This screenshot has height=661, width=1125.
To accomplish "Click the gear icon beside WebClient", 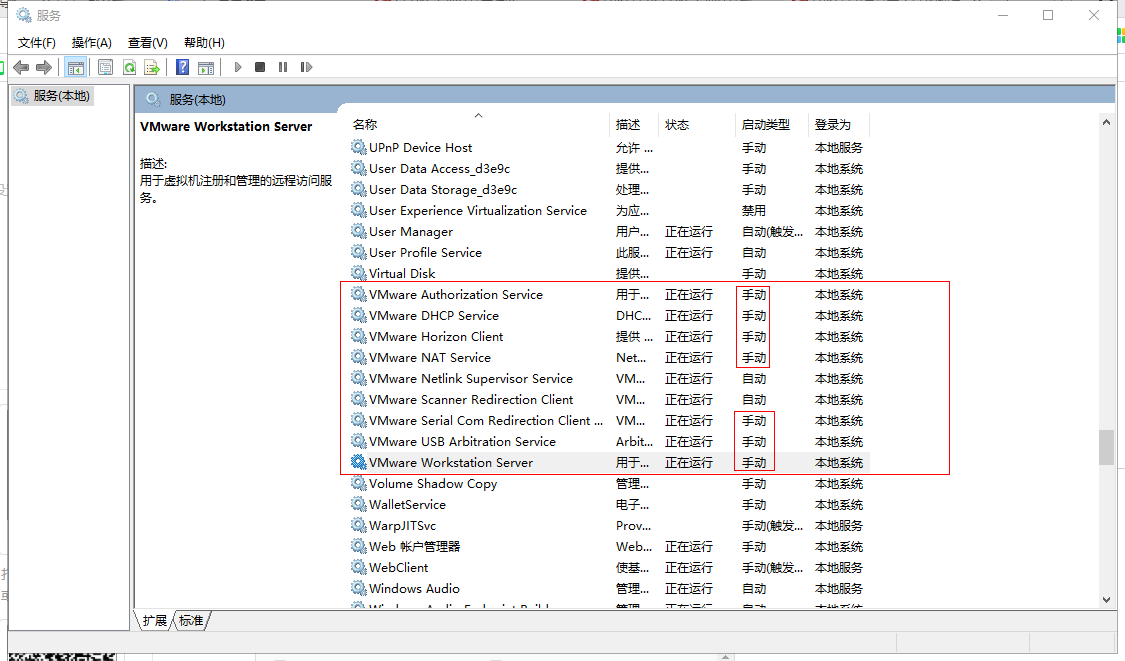I will 359,567.
